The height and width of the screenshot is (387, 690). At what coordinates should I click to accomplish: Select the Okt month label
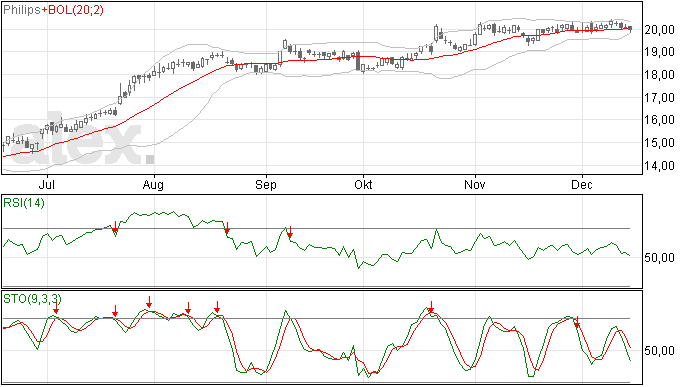[x=363, y=185]
